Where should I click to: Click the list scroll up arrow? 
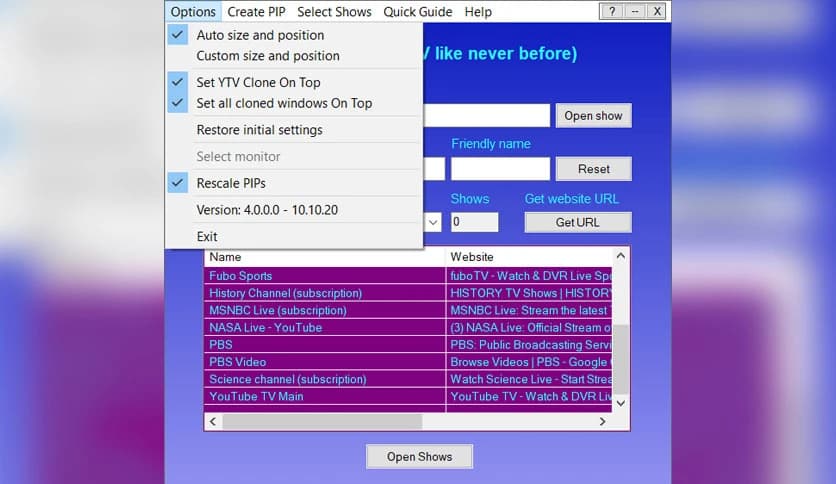pyautogui.click(x=621, y=256)
